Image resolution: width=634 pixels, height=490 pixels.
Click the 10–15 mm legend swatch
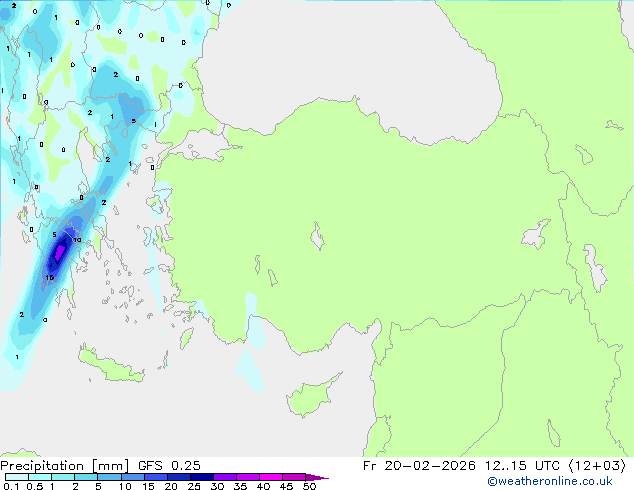coord(133,477)
